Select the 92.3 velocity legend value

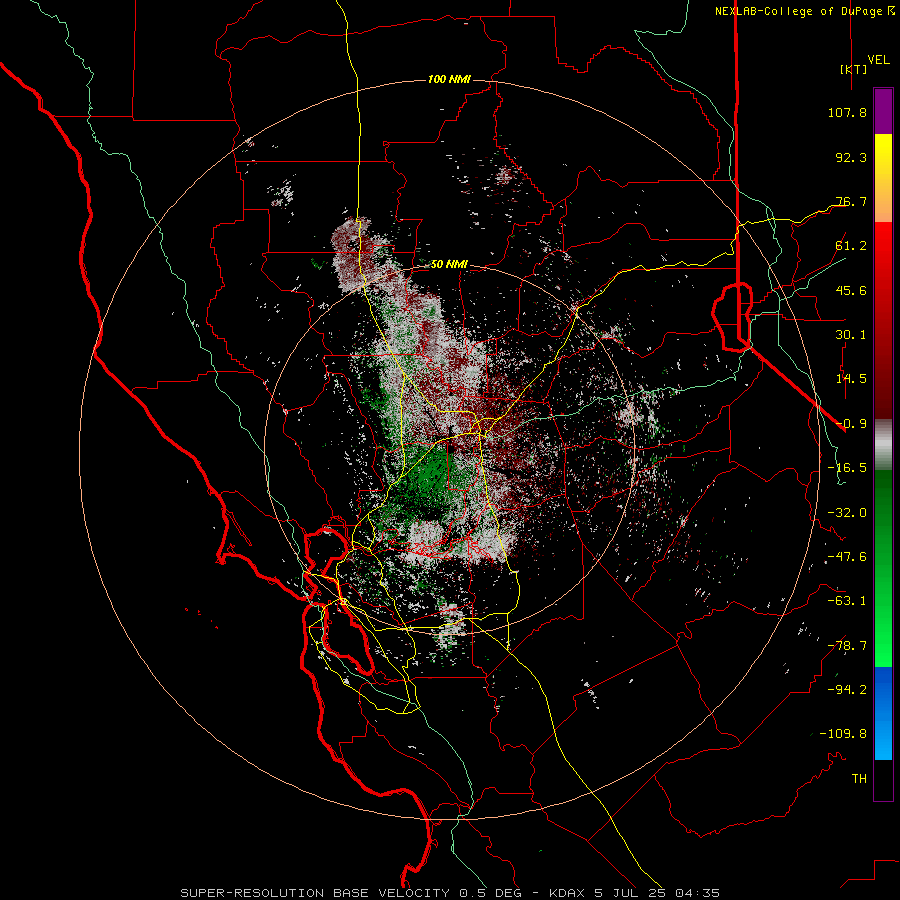pos(851,157)
